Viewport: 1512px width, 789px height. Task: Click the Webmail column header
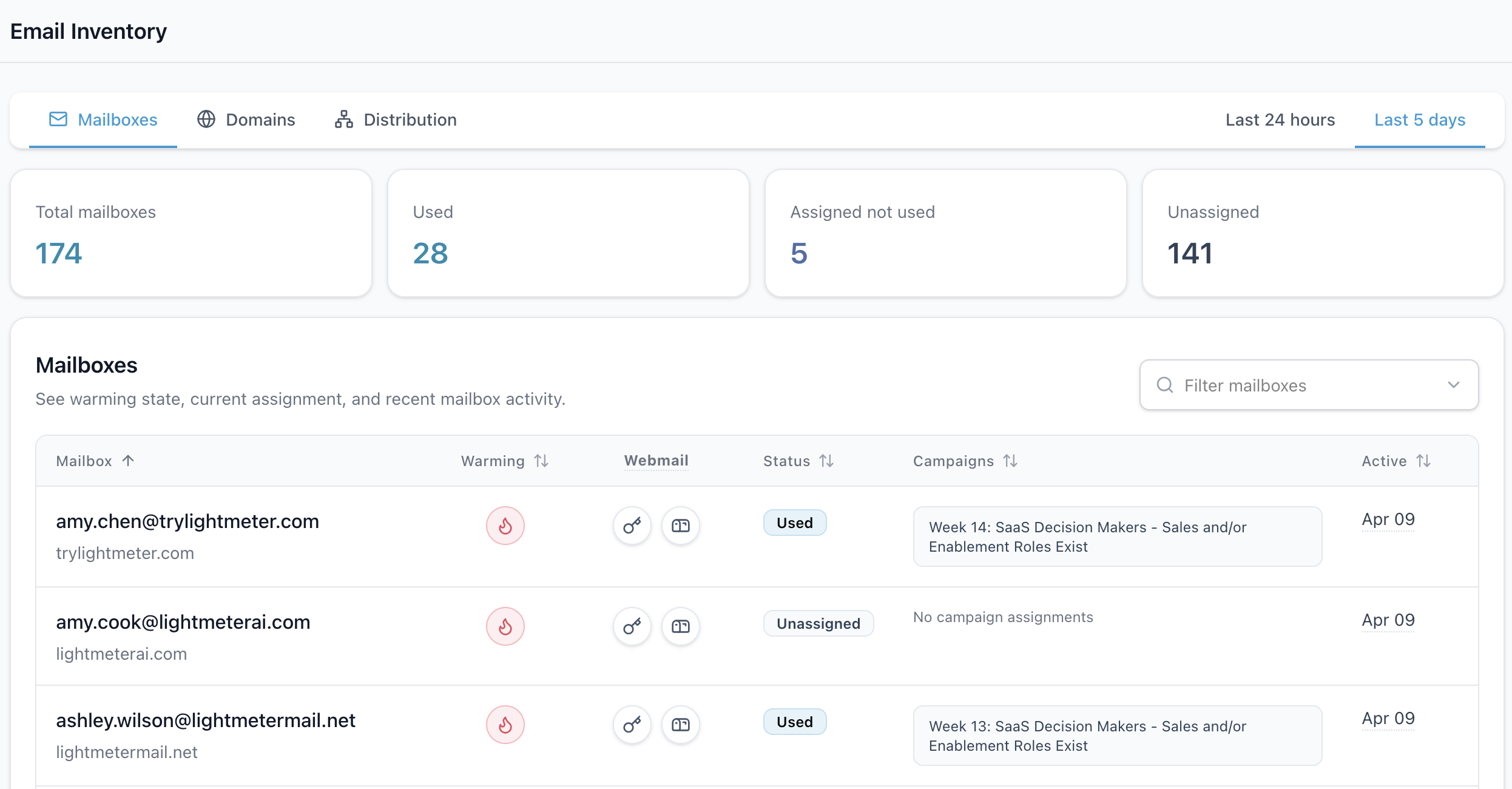click(656, 461)
